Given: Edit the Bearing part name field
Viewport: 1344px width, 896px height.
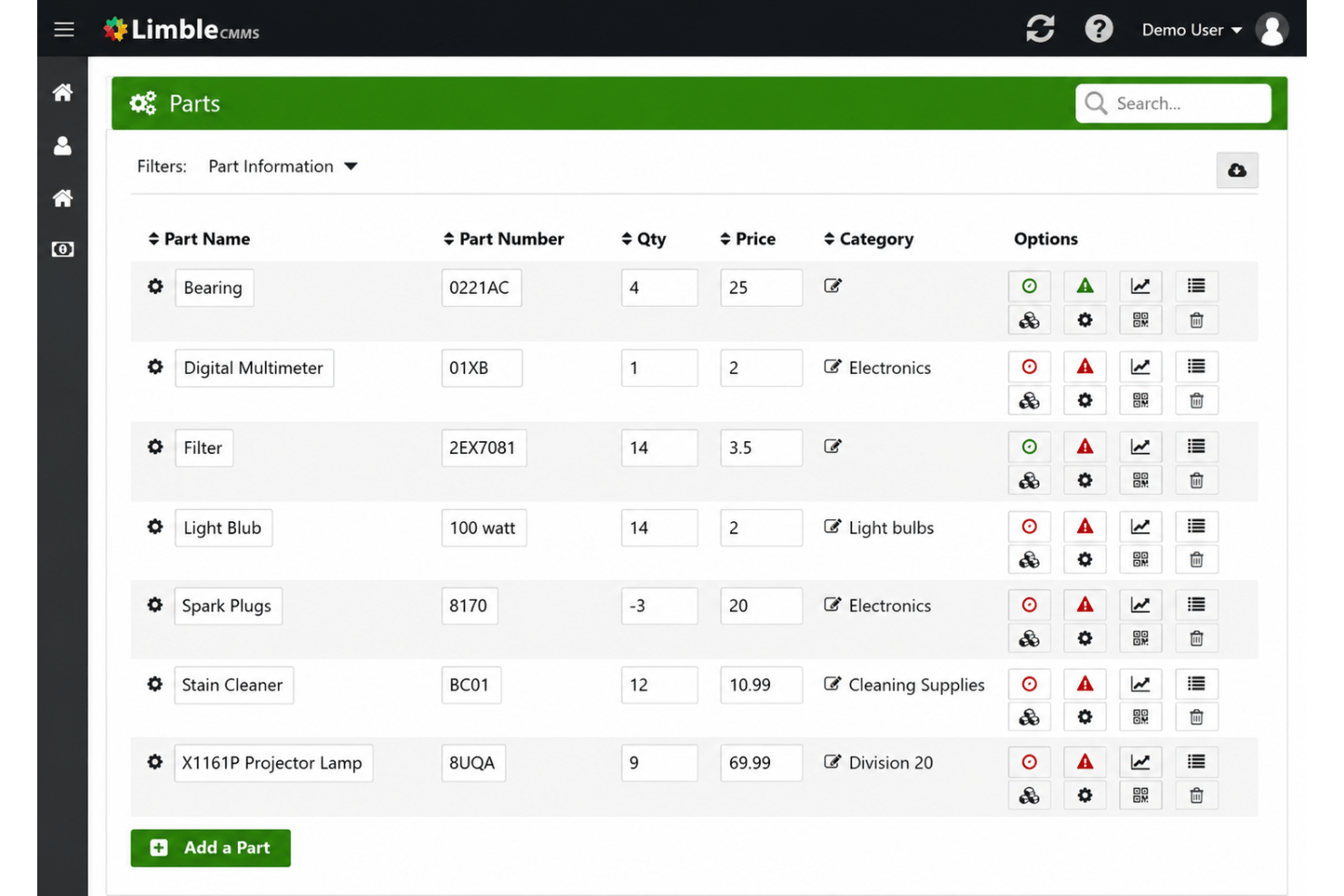Looking at the screenshot, I should tap(214, 288).
